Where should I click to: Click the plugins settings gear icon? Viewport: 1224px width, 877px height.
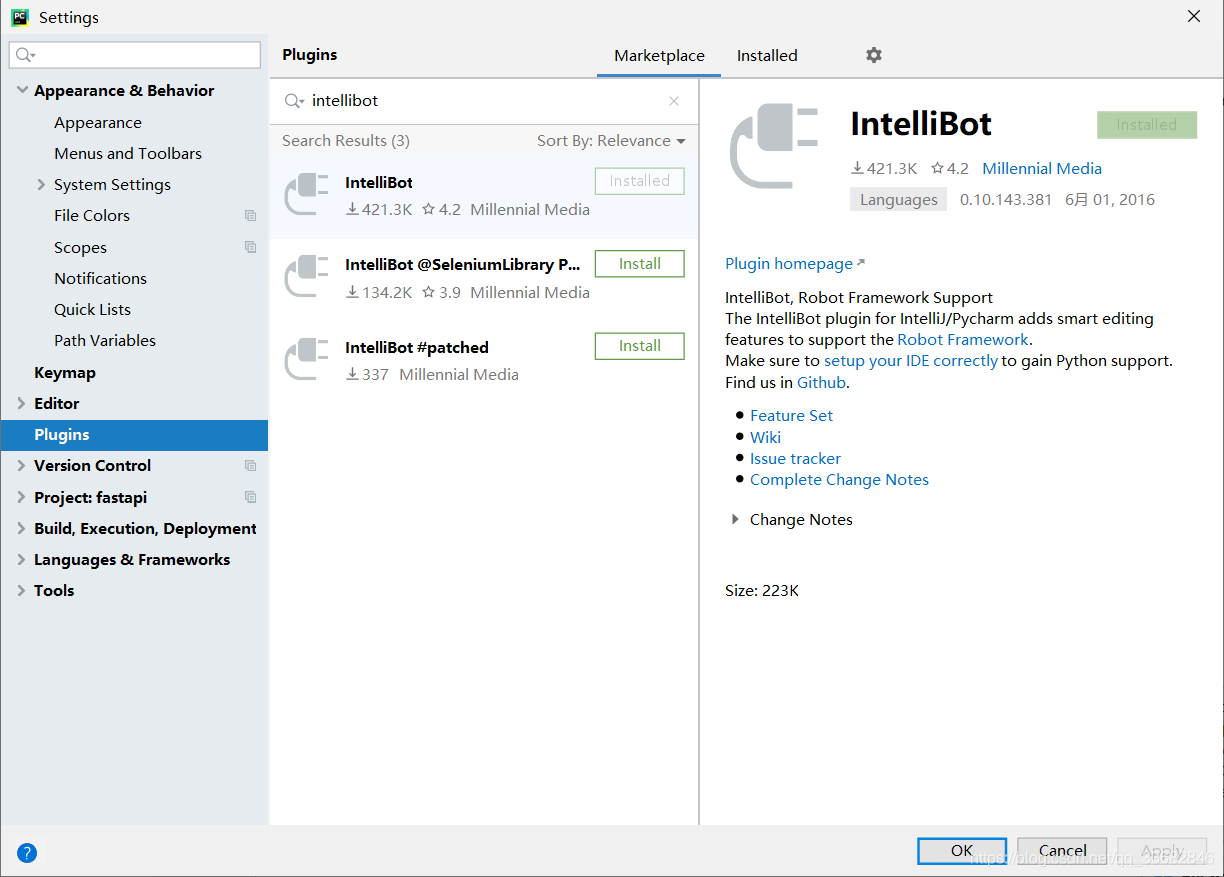coord(874,55)
